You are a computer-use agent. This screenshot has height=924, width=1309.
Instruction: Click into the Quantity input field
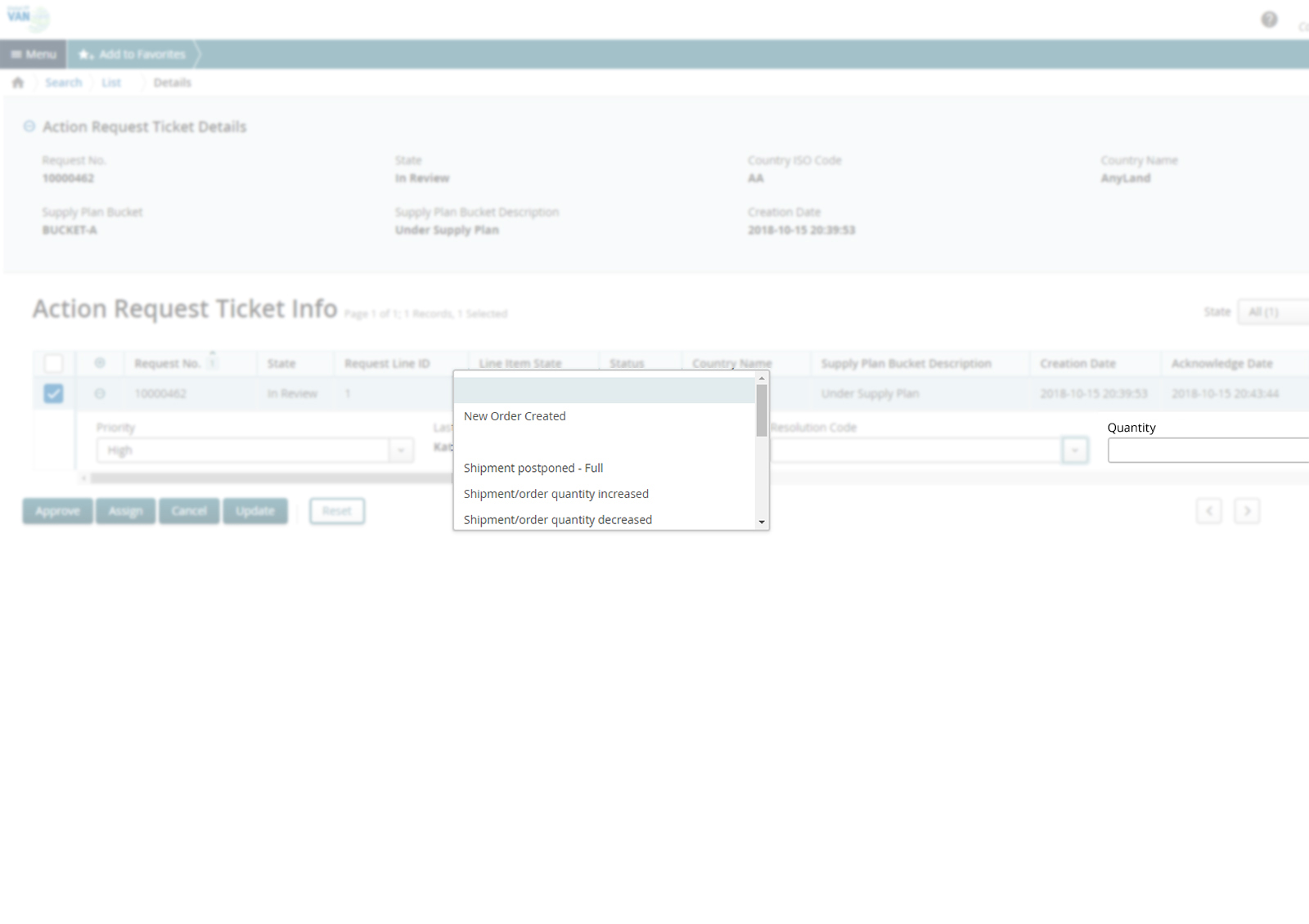click(x=1207, y=451)
